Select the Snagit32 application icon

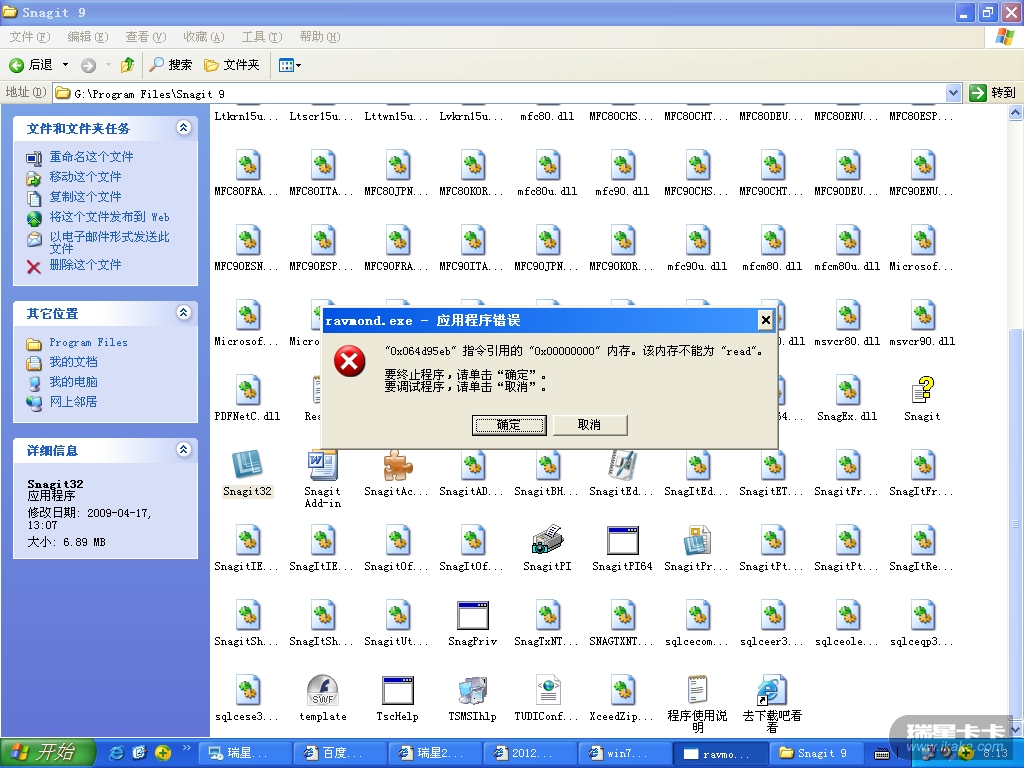click(247, 465)
